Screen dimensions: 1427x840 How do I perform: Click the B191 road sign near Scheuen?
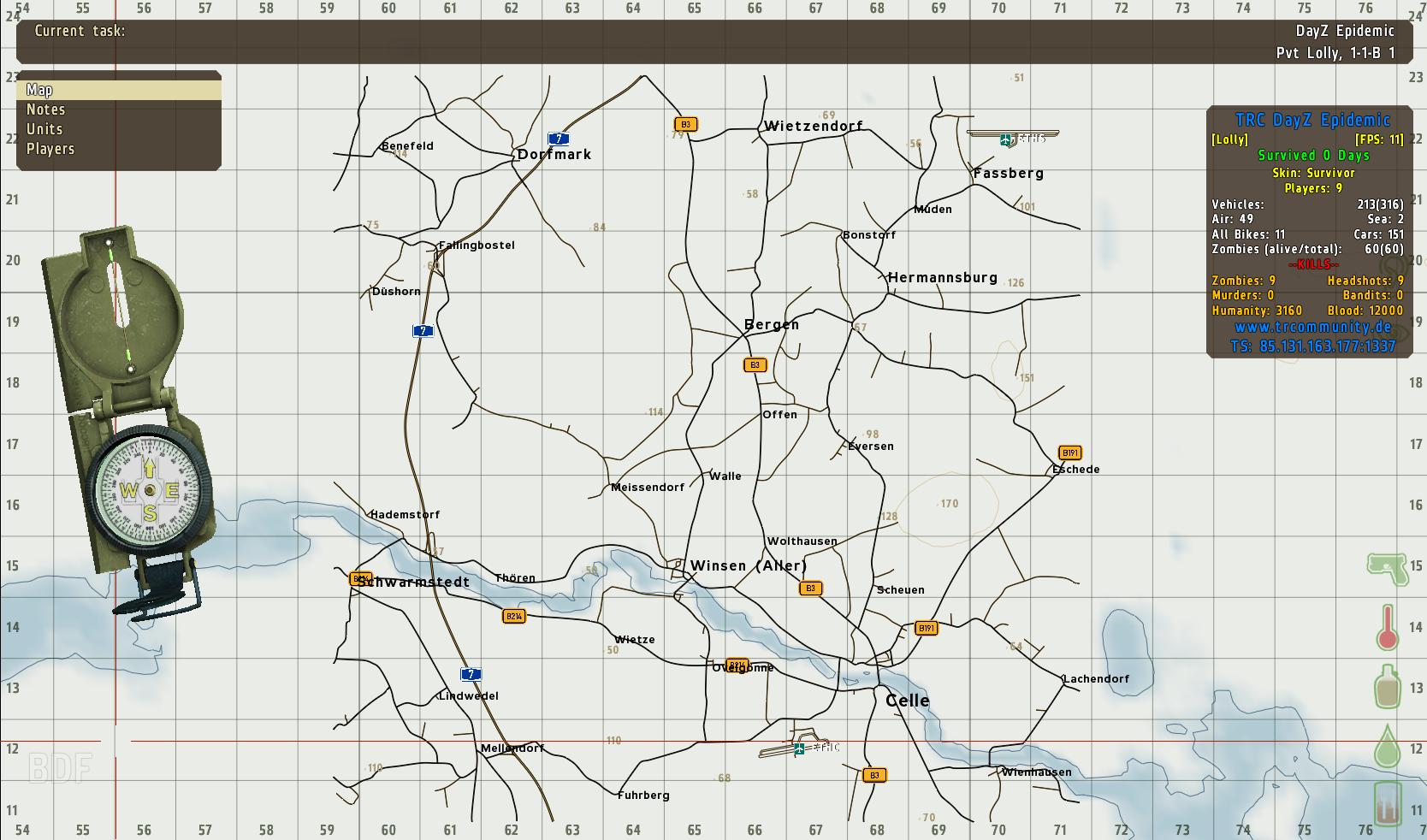pyautogui.click(x=926, y=628)
